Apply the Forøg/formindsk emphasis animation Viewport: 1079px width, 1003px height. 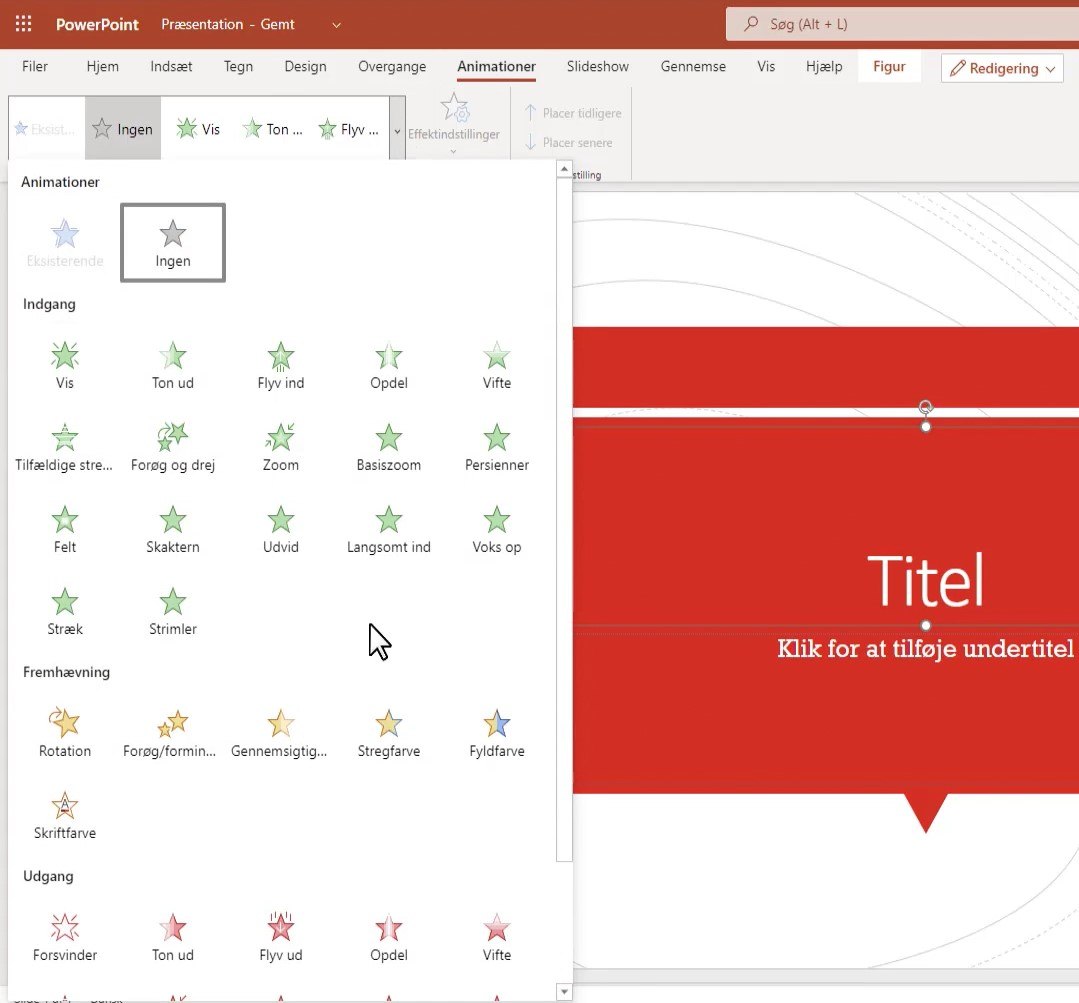tap(169, 733)
